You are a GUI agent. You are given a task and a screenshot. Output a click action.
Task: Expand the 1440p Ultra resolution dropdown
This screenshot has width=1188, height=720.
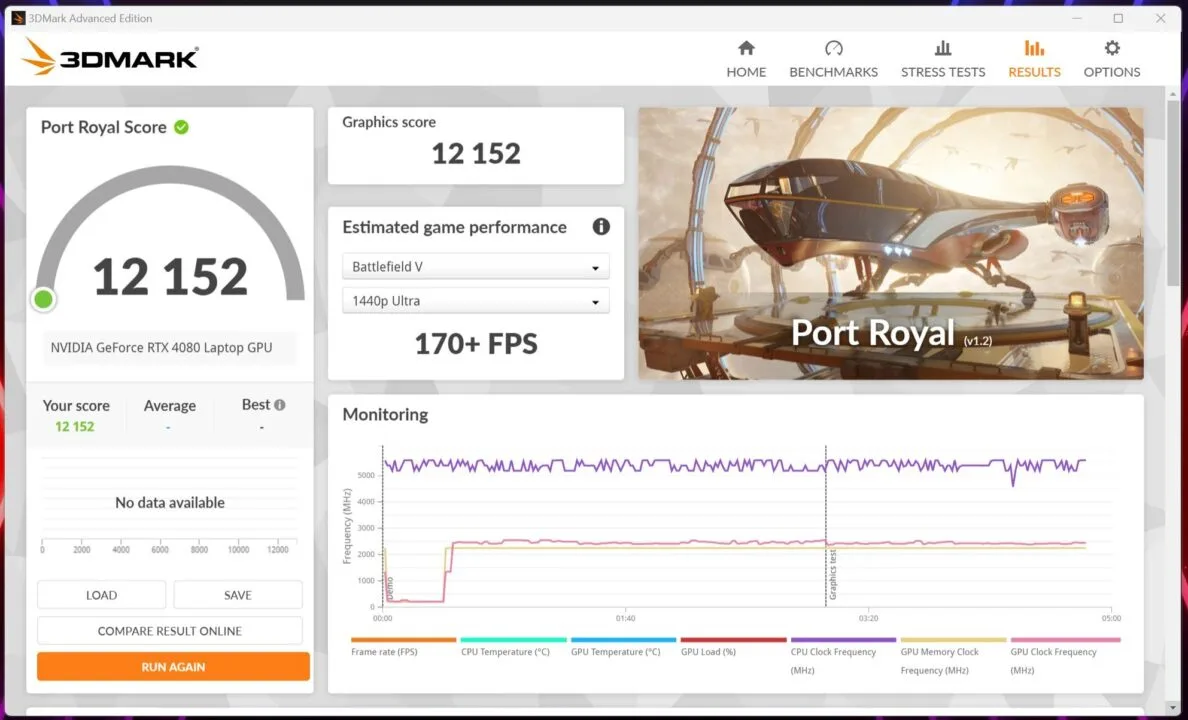[x=476, y=301]
